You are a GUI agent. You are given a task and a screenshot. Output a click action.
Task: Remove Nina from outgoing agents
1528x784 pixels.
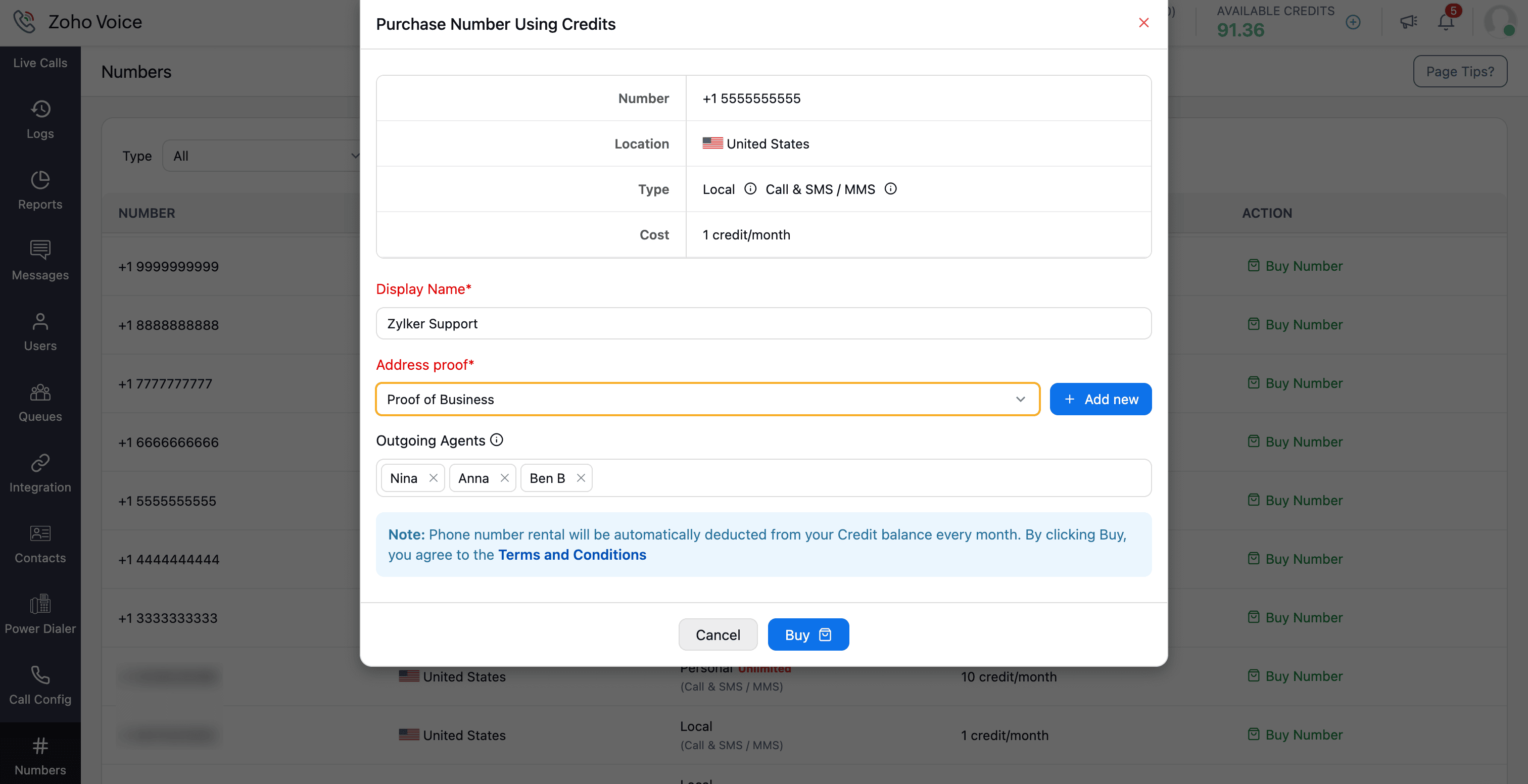[x=434, y=478]
